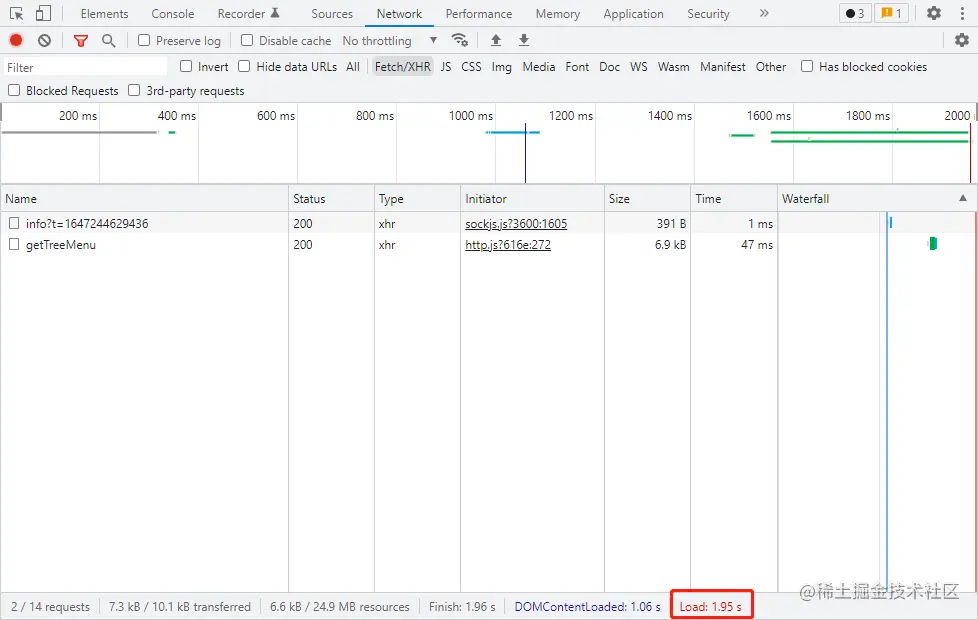Open the Sources tab
Screen dimensions: 978x620
click(332, 14)
